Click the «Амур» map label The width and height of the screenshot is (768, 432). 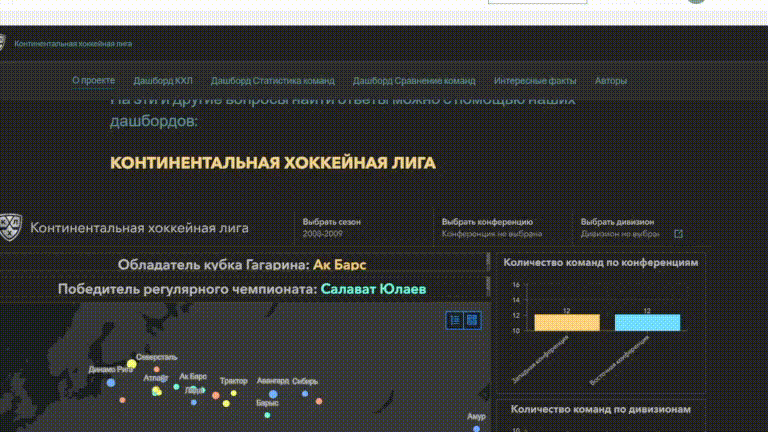point(476,416)
